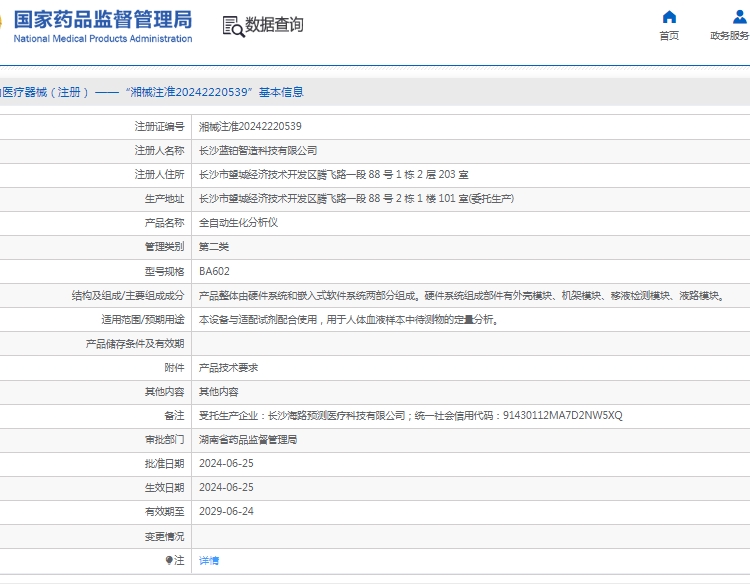This screenshot has width=750, height=584.
Task: Click the 其他内容 value link
Action: coord(219,392)
